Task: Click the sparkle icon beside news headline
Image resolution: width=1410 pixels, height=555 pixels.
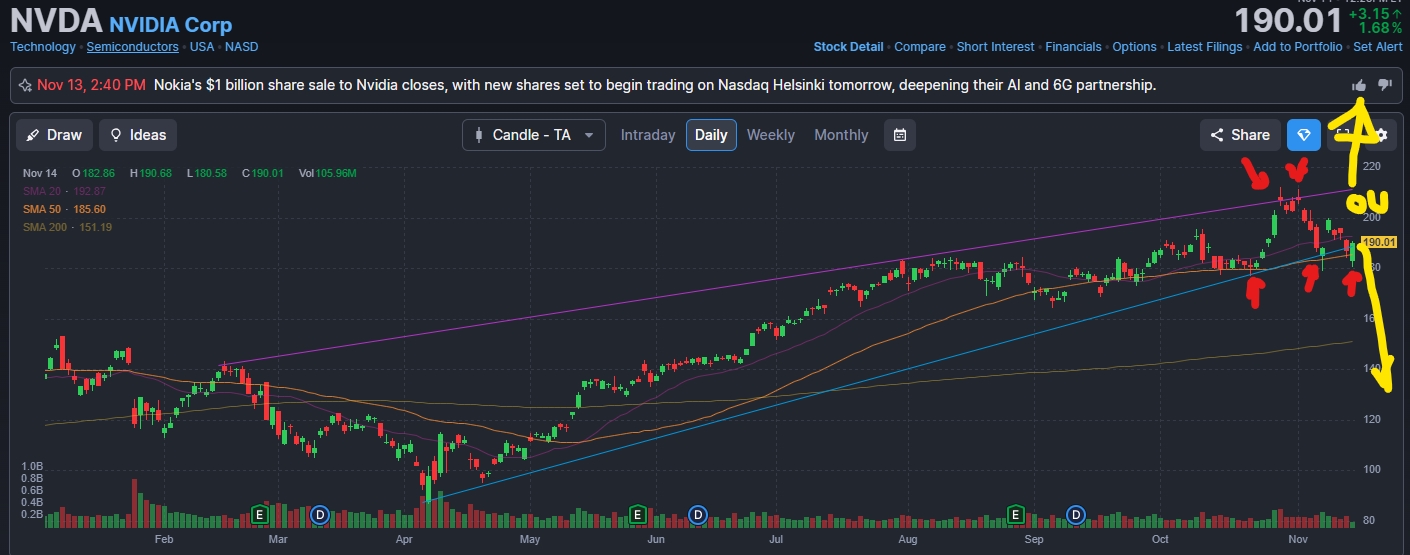Action: (x=25, y=86)
